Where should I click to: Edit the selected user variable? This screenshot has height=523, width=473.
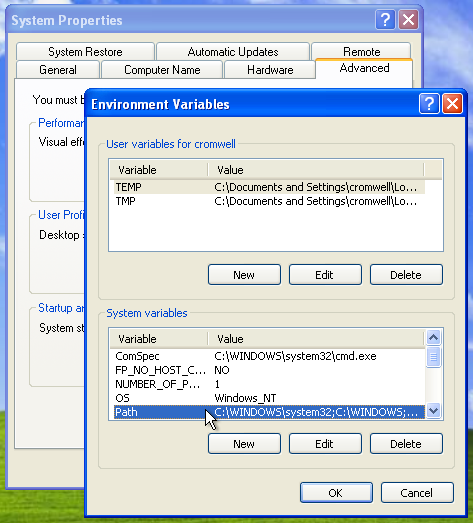325,275
